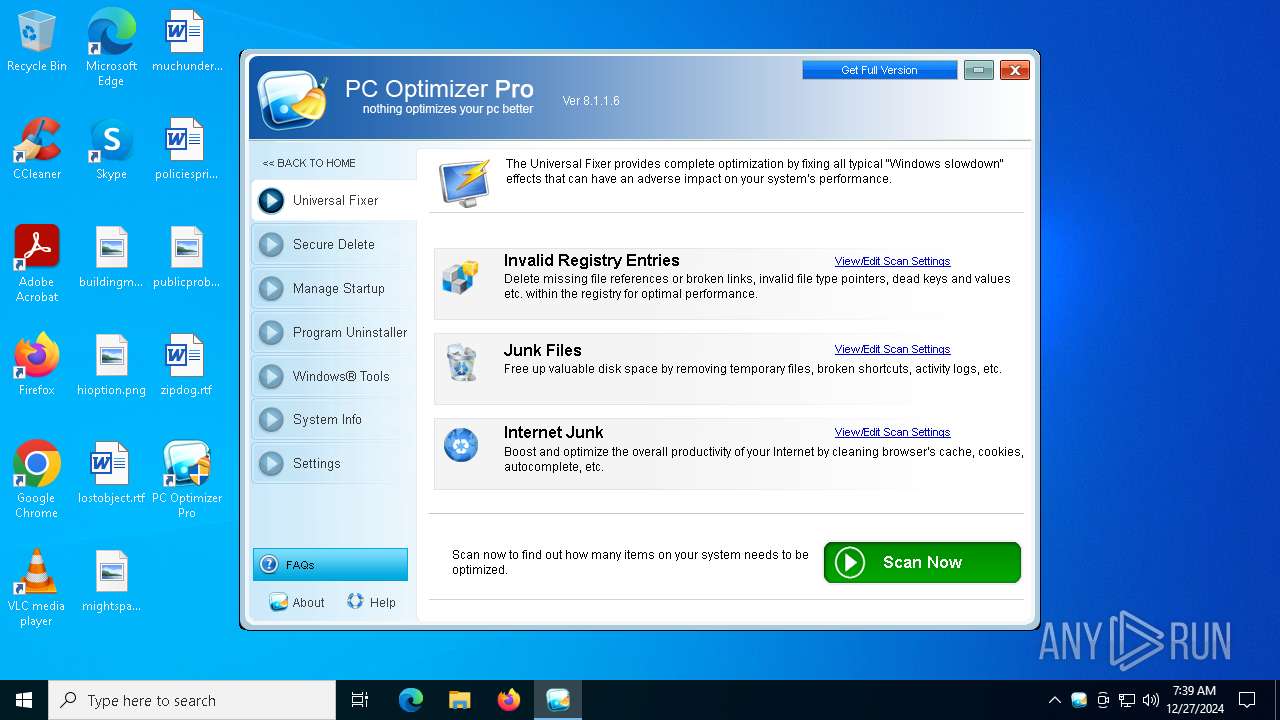Select VLC media player desktop shortcut
Viewport: 1280px width, 720px height.
tap(37, 587)
